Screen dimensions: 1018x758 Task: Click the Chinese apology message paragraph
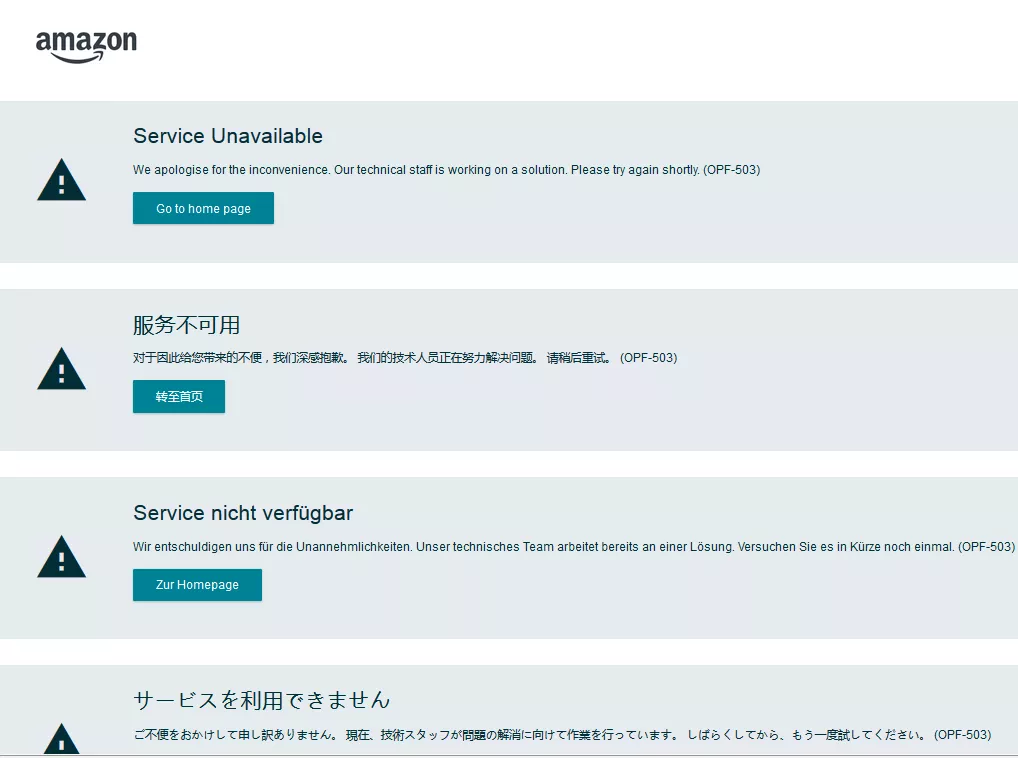pos(405,358)
